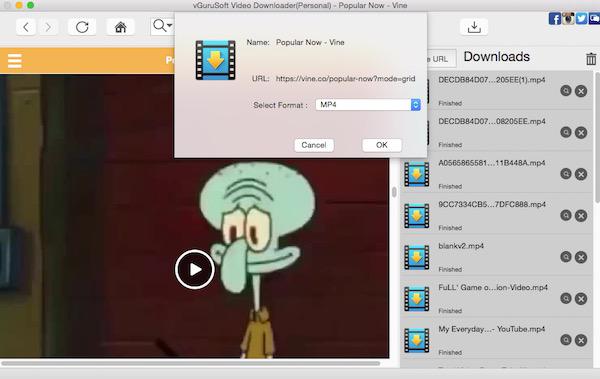Screen dimensions: 600x379
Task: Open the Instagram icon
Action: coord(568,18)
